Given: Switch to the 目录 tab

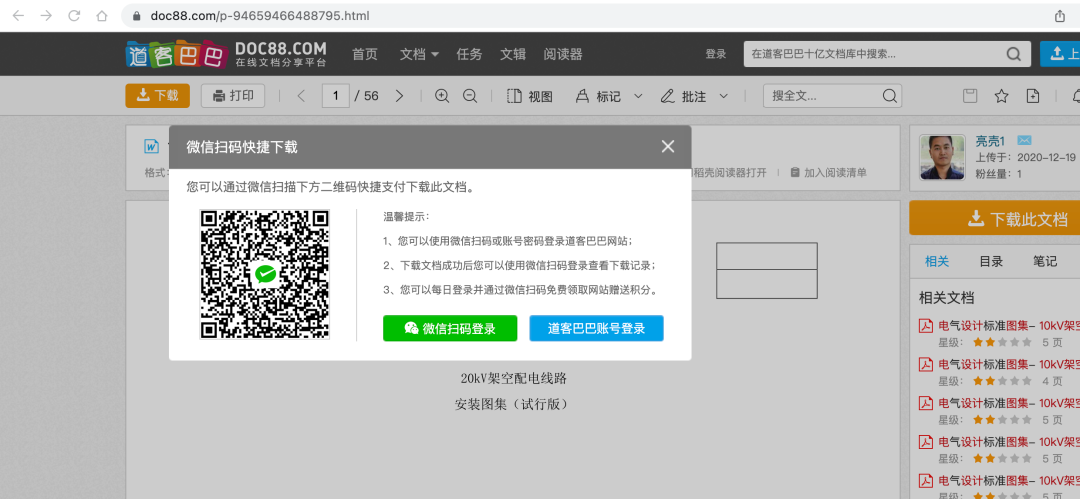Looking at the screenshot, I should pyautogui.click(x=991, y=261).
